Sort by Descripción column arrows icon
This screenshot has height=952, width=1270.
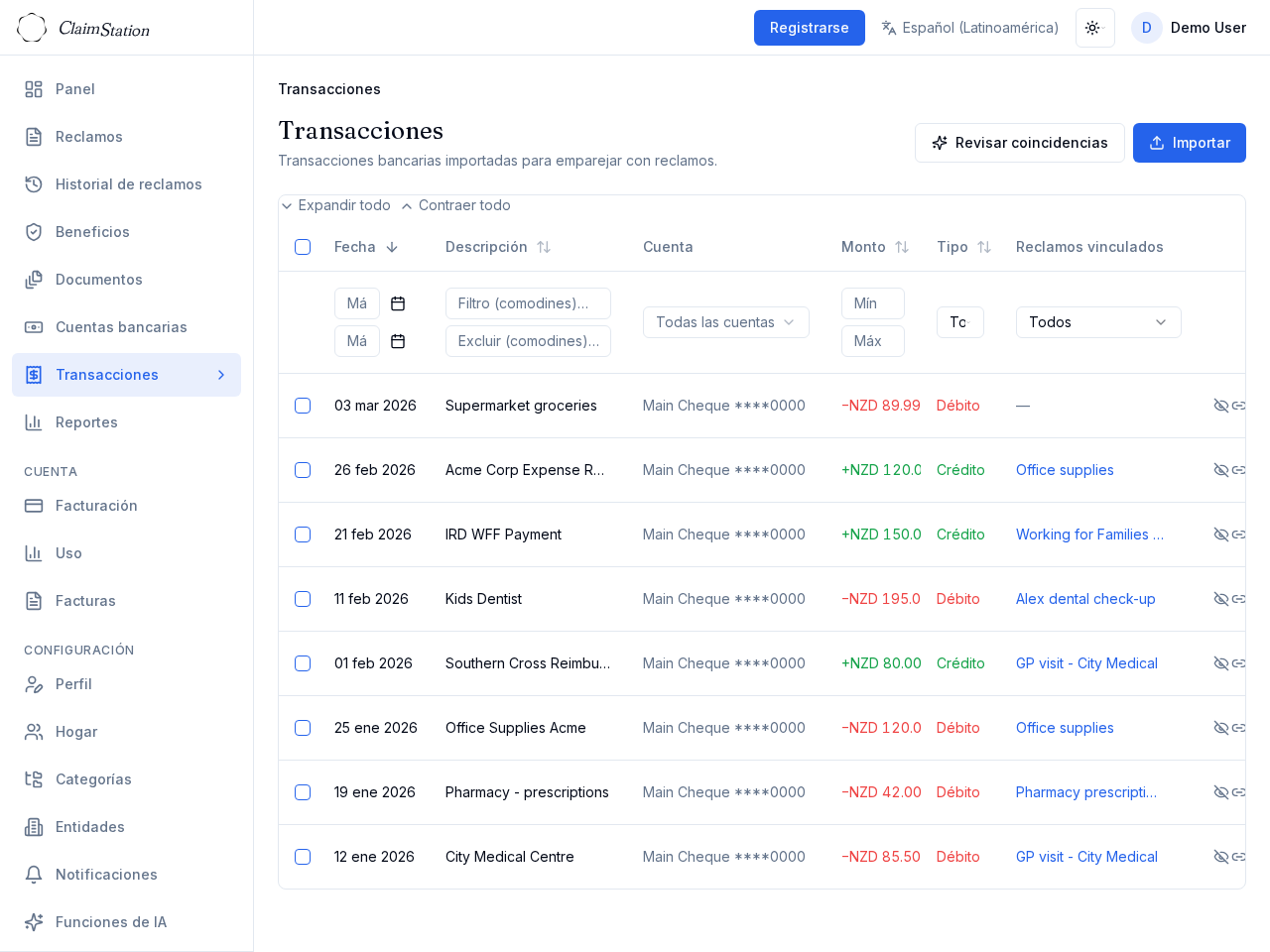coord(544,247)
